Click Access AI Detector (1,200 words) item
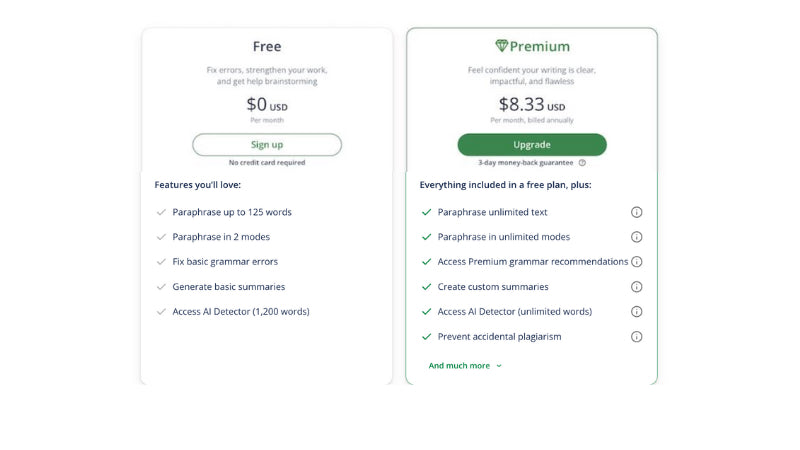Screen dimensions: 800x450 click(241, 312)
